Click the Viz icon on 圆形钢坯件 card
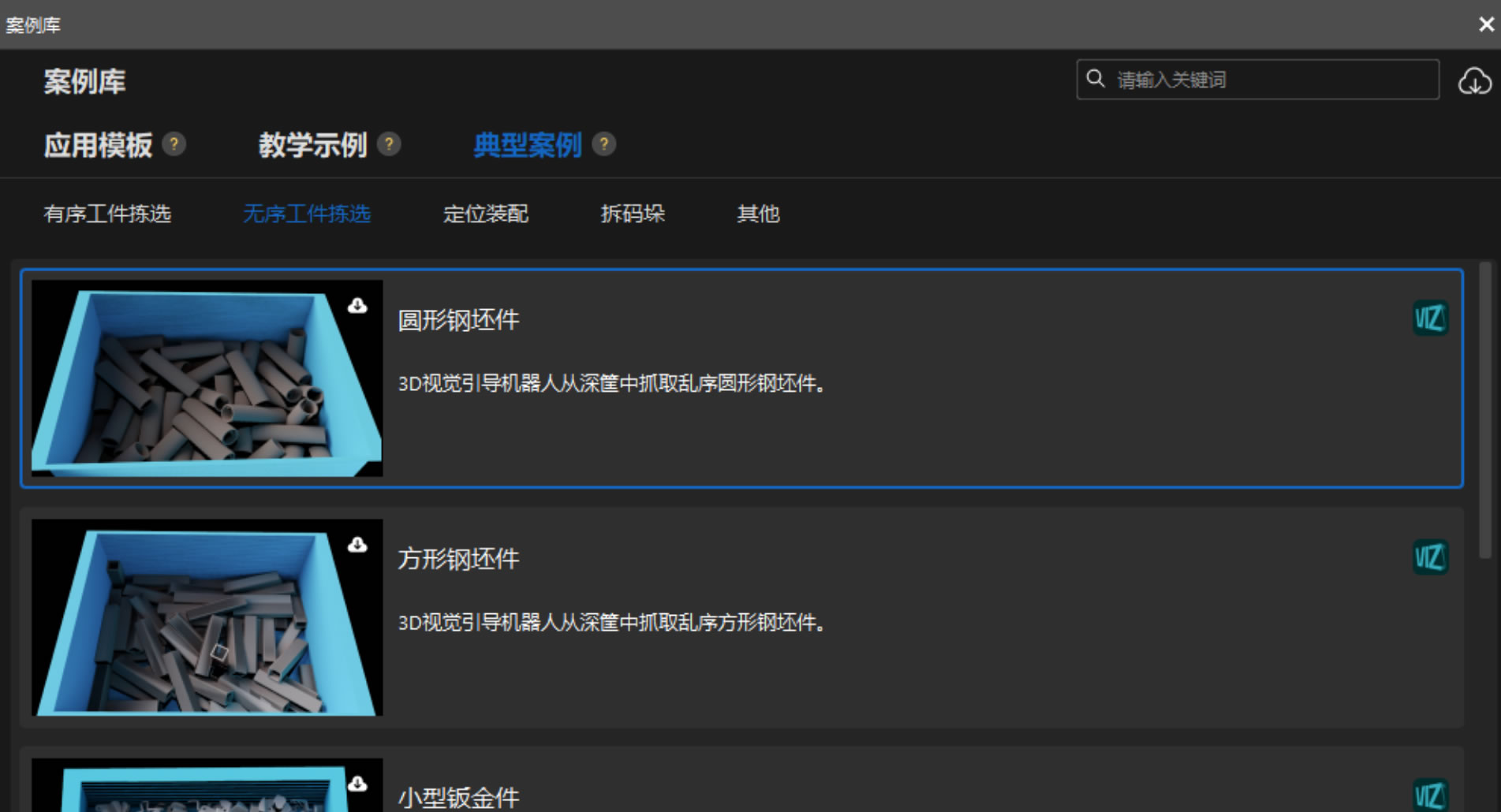1501x812 pixels. click(1430, 318)
